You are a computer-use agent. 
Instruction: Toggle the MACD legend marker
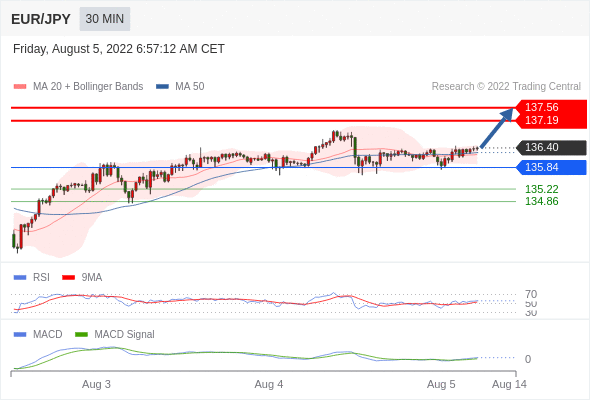(20, 335)
